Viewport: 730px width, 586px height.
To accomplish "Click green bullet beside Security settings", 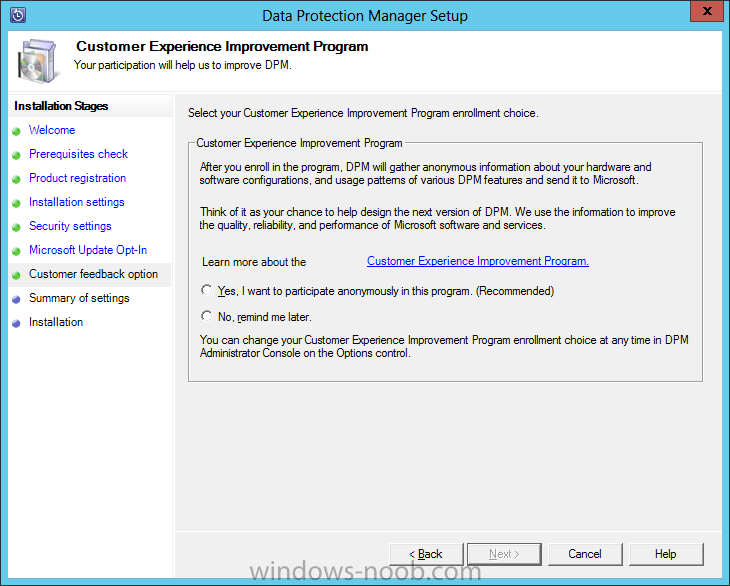I will [x=16, y=227].
